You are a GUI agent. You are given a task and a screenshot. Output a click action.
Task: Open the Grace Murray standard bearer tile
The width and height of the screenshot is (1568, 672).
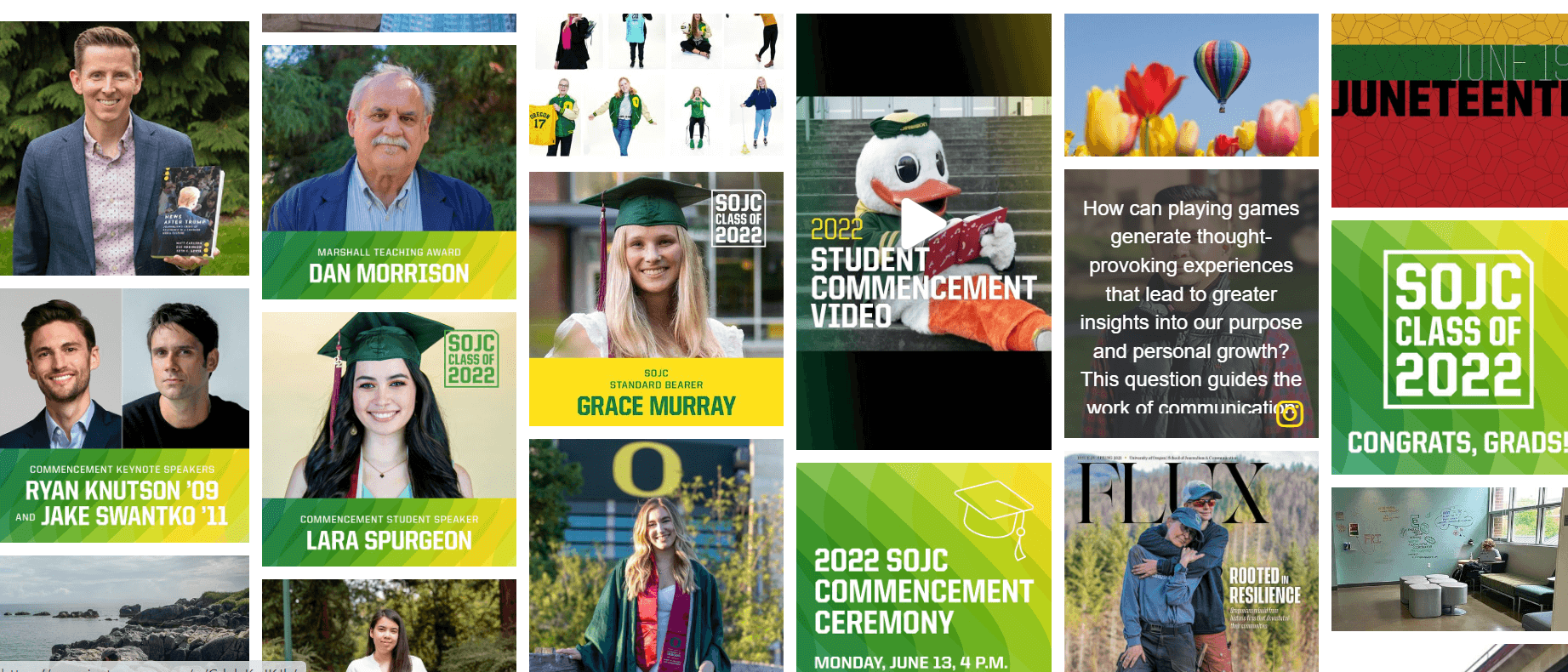(656, 299)
